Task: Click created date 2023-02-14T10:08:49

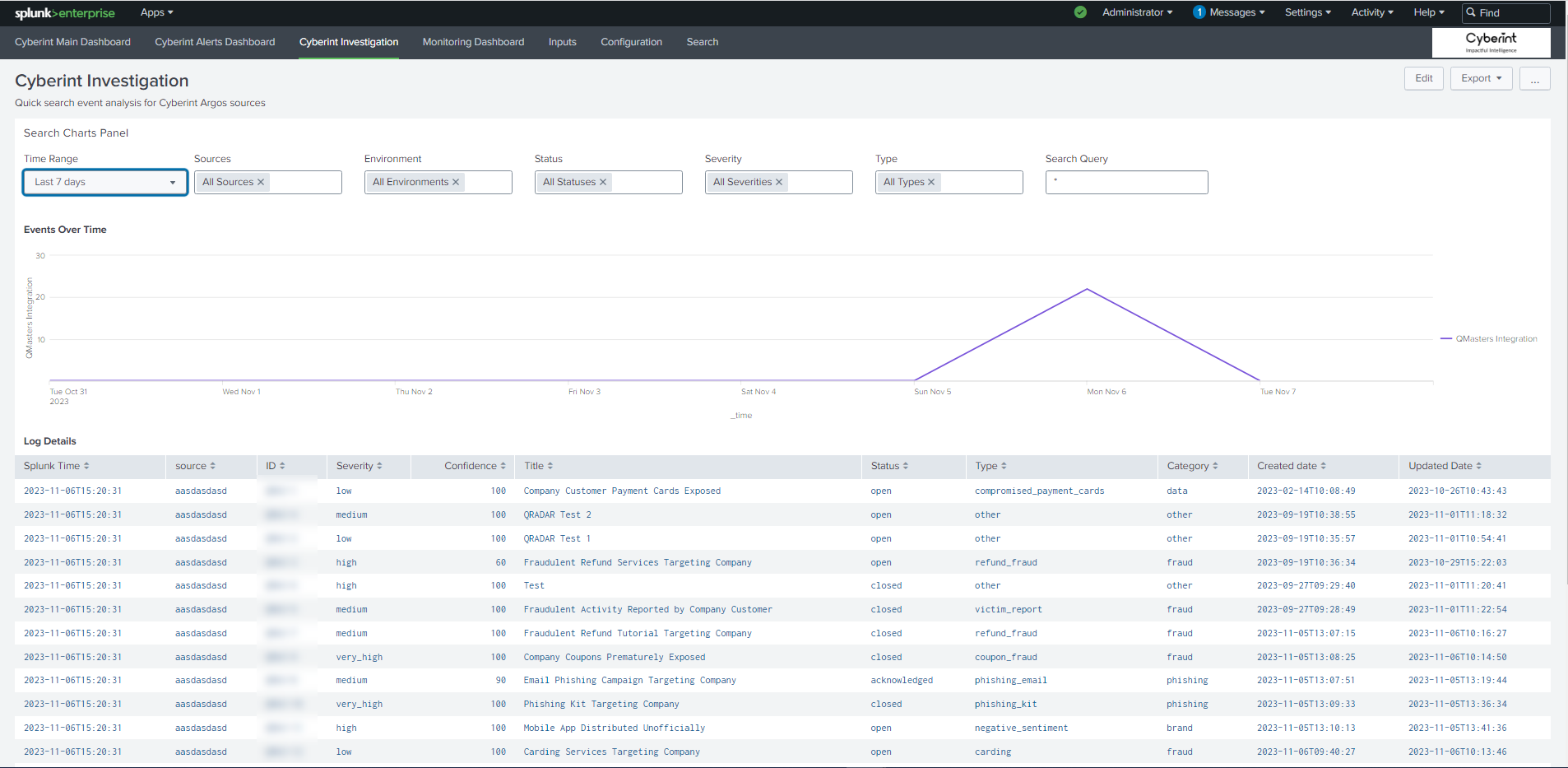Action: coord(1306,491)
